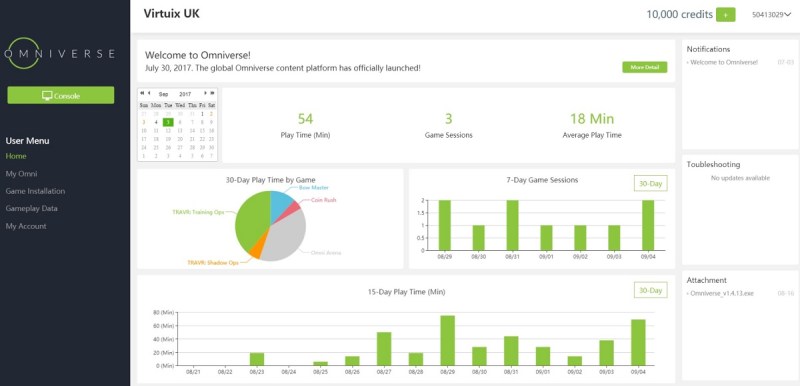Select calendar day 10
The height and width of the screenshot is (386, 800).
[x=144, y=131]
